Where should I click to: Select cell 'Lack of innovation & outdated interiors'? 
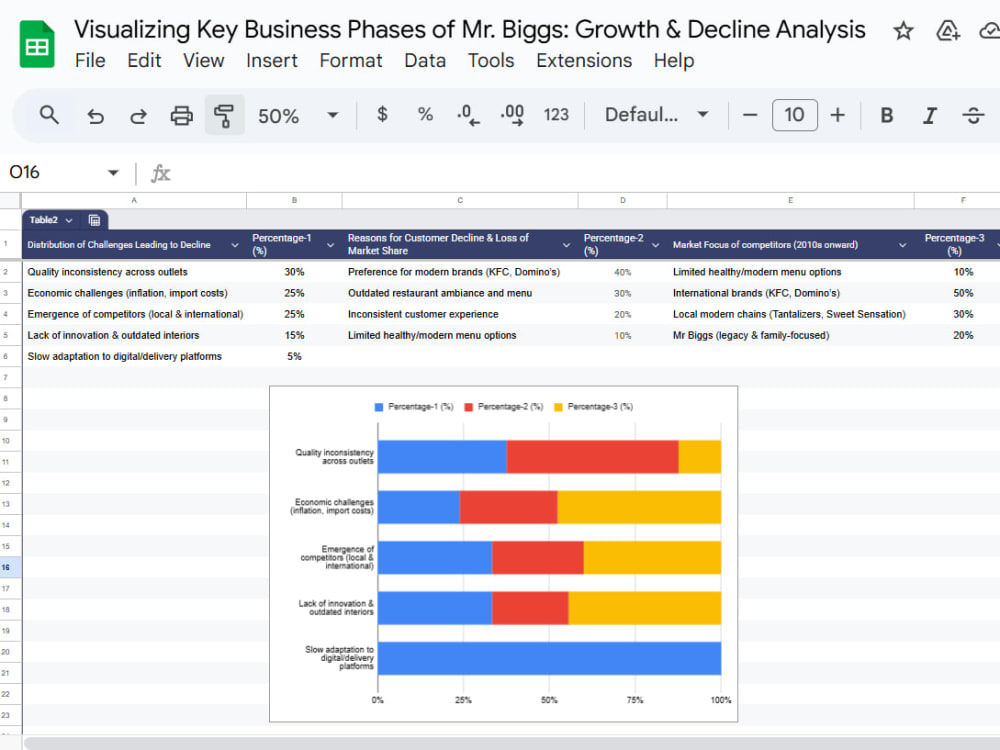click(134, 335)
